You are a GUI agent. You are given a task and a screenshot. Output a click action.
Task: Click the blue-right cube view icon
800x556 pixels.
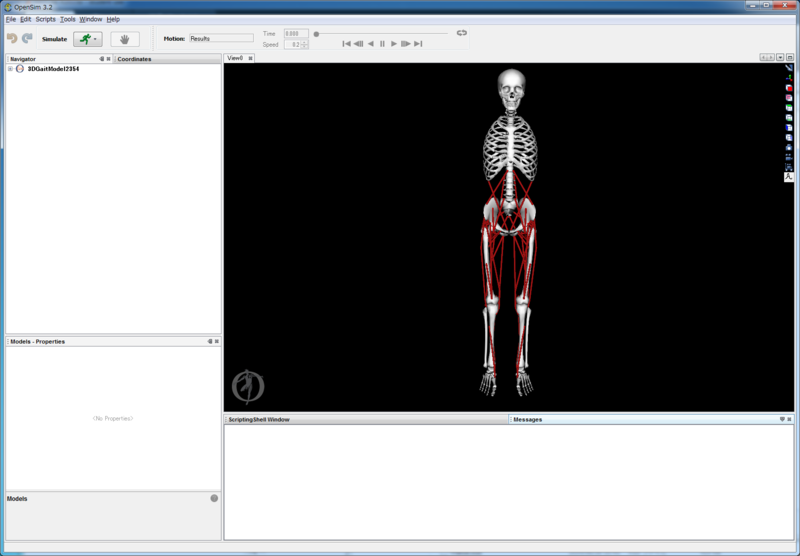(x=789, y=137)
